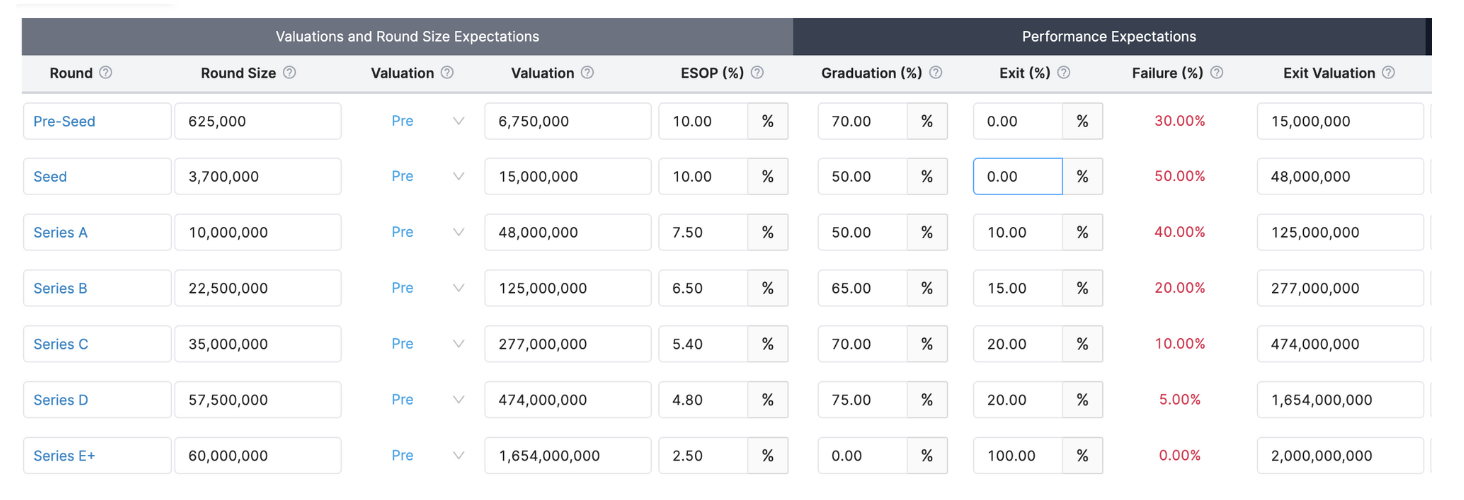Screen dimensions: 1464x500
Task: Click Series D ESOP percentage field
Action: [x=702, y=400]
